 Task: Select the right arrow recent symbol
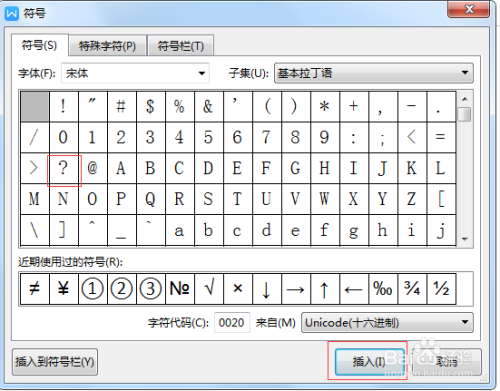click(x=296, y=289)
